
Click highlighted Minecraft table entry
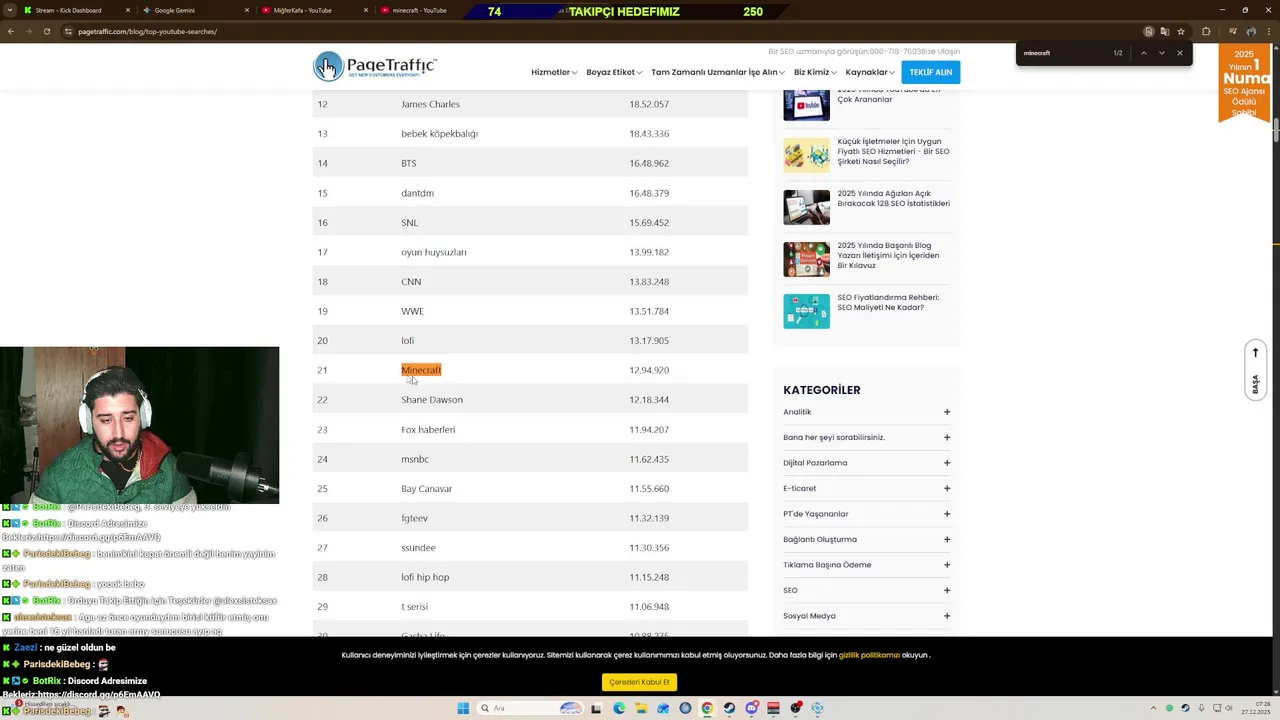[x=421, y=370]
